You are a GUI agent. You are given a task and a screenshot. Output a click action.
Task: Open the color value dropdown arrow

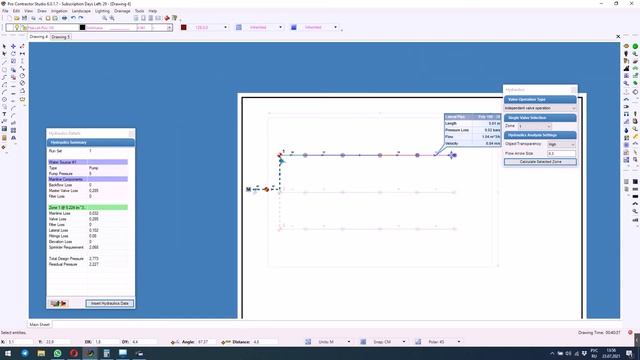pyautogui.click(x=225, y=27)
